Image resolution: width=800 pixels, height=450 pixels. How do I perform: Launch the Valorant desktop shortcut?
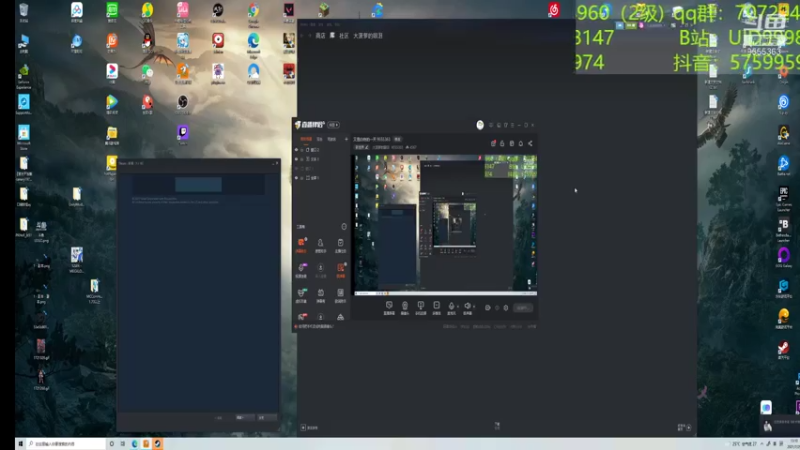(x=289, y=10)
